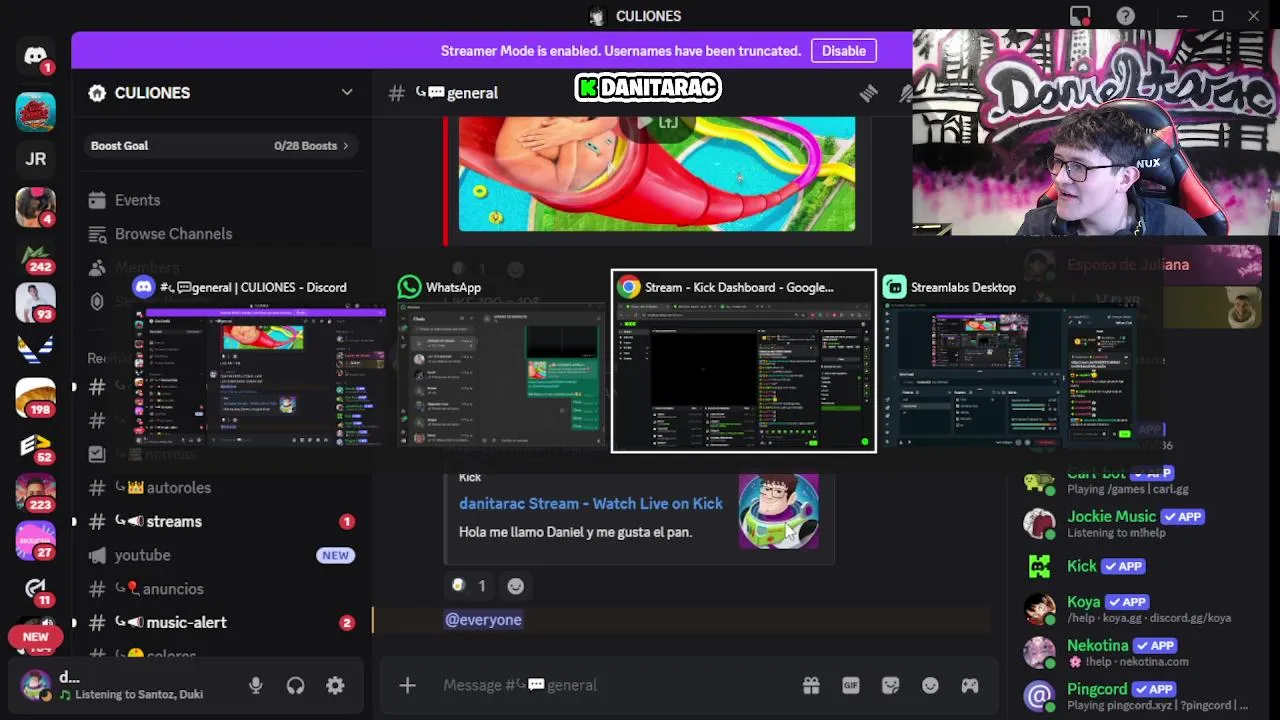This screenshot has height=720, width=1280.
Task: Open server icon with 242 badge
Action: pos(36,256)
